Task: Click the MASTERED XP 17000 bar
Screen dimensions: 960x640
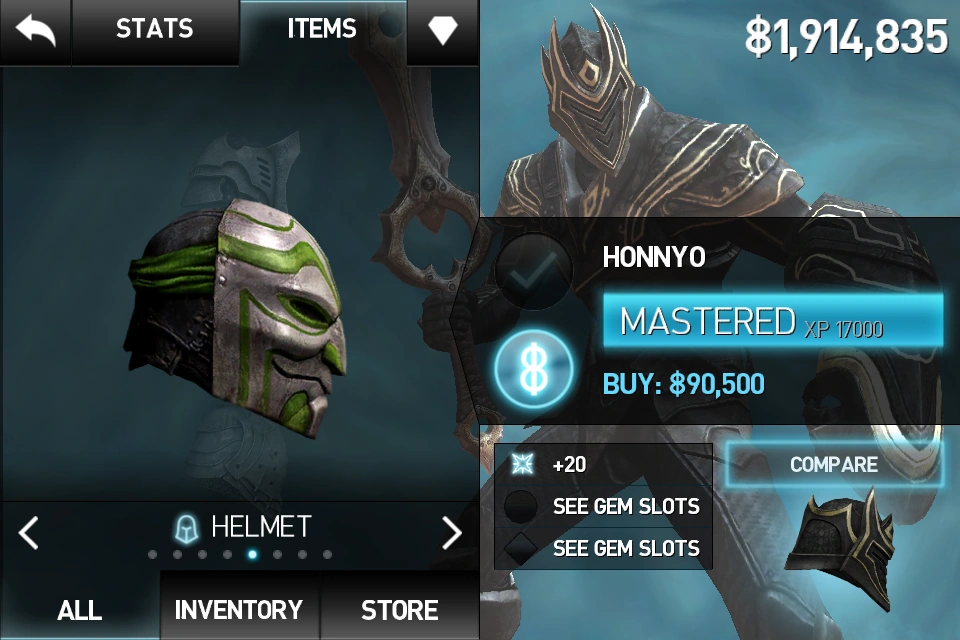Action: pyautogui.click(x=773, y=321)
